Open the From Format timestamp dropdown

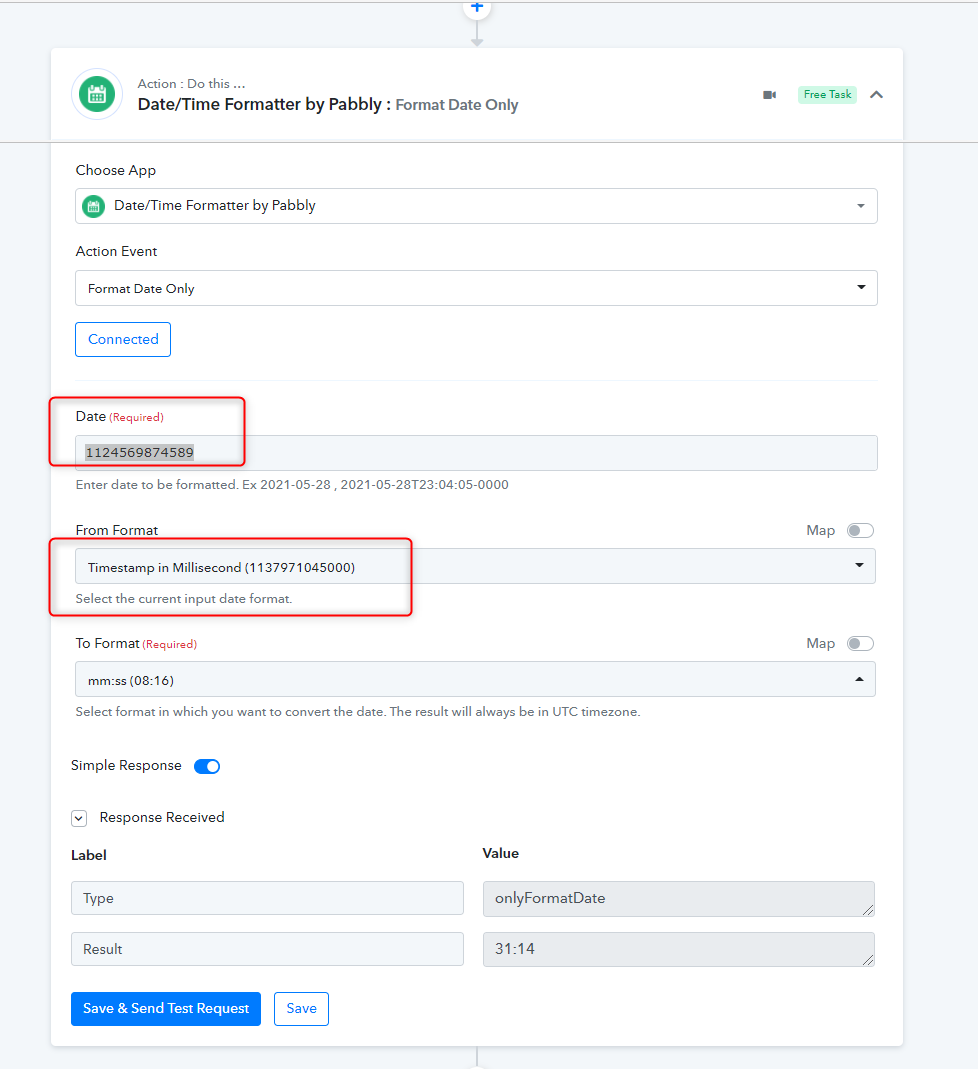[475, 567]
